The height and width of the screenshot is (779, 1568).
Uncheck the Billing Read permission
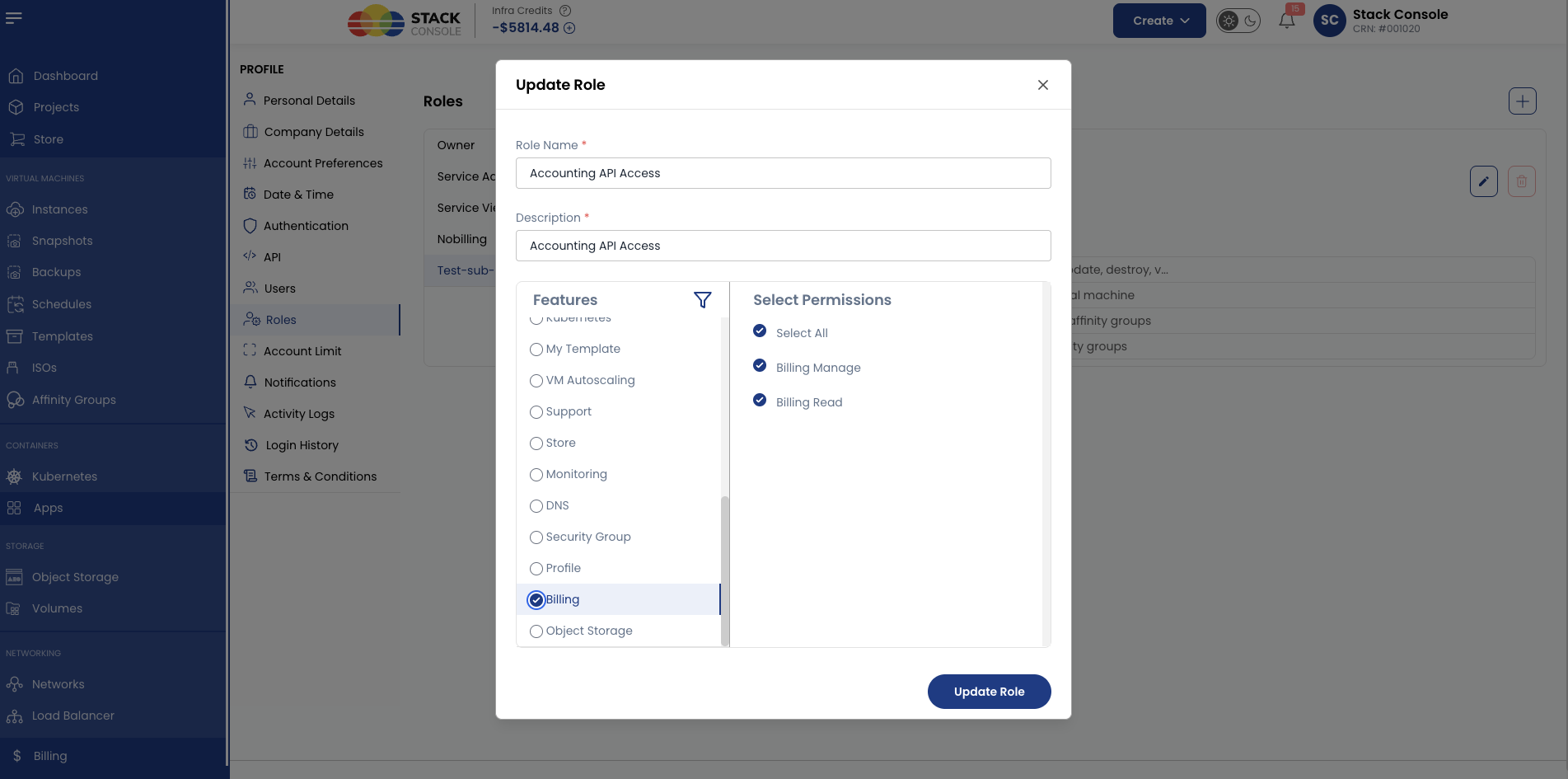(760, 400)
